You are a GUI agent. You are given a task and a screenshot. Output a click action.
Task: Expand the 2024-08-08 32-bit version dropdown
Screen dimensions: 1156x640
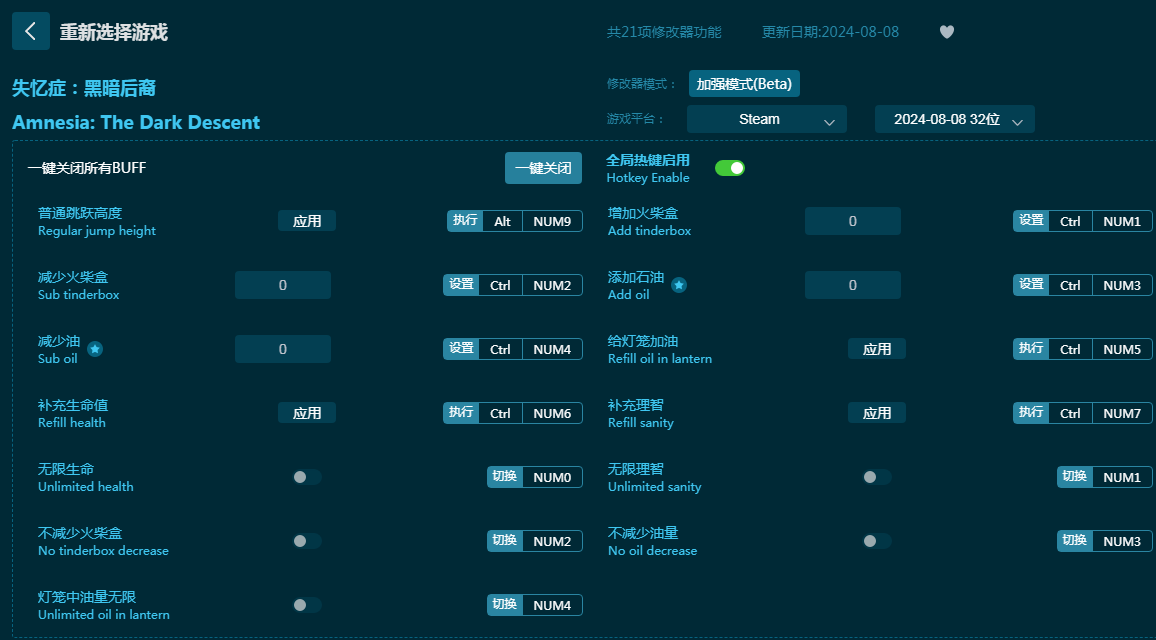[x=955, y=119]
